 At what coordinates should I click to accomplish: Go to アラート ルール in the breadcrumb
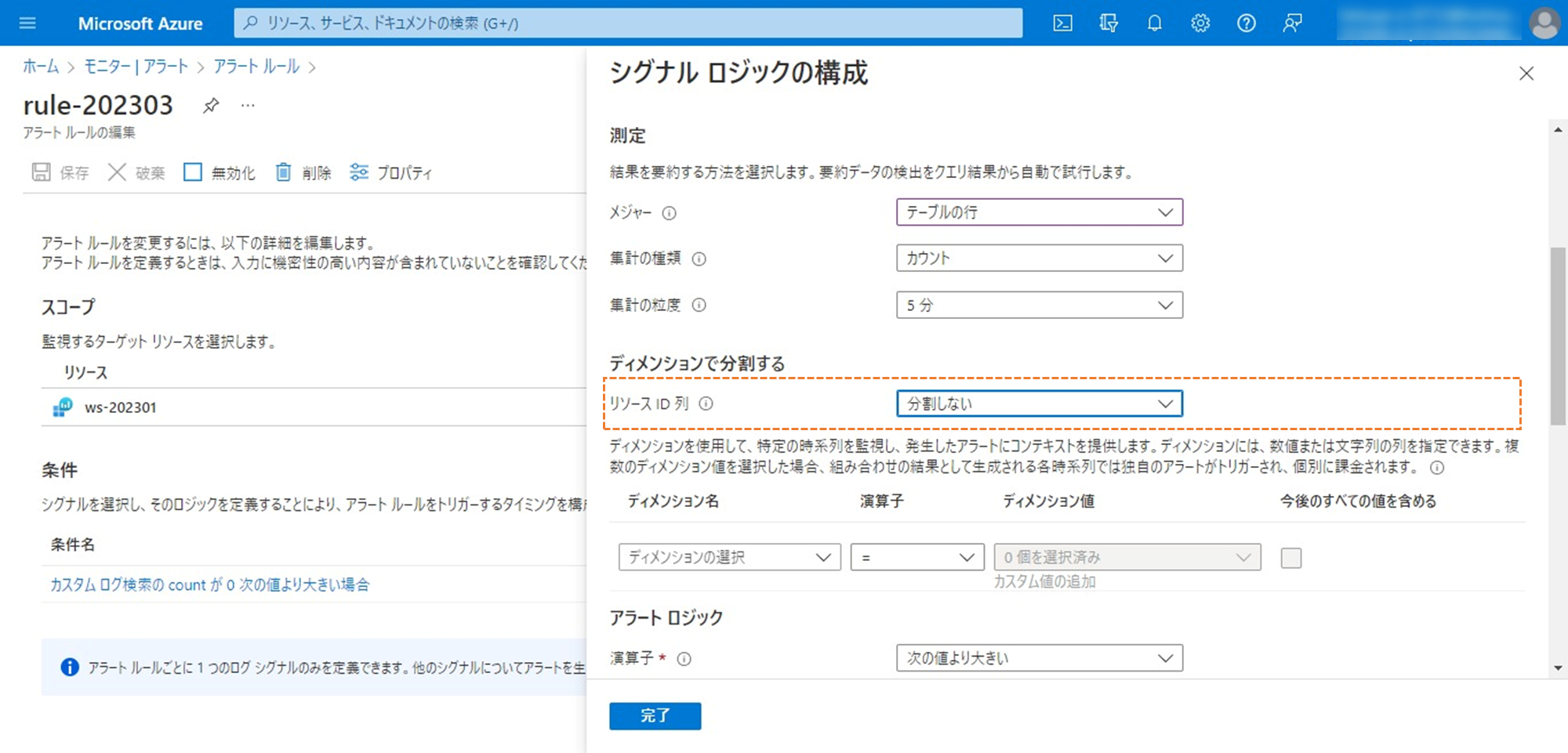point(256,67)
